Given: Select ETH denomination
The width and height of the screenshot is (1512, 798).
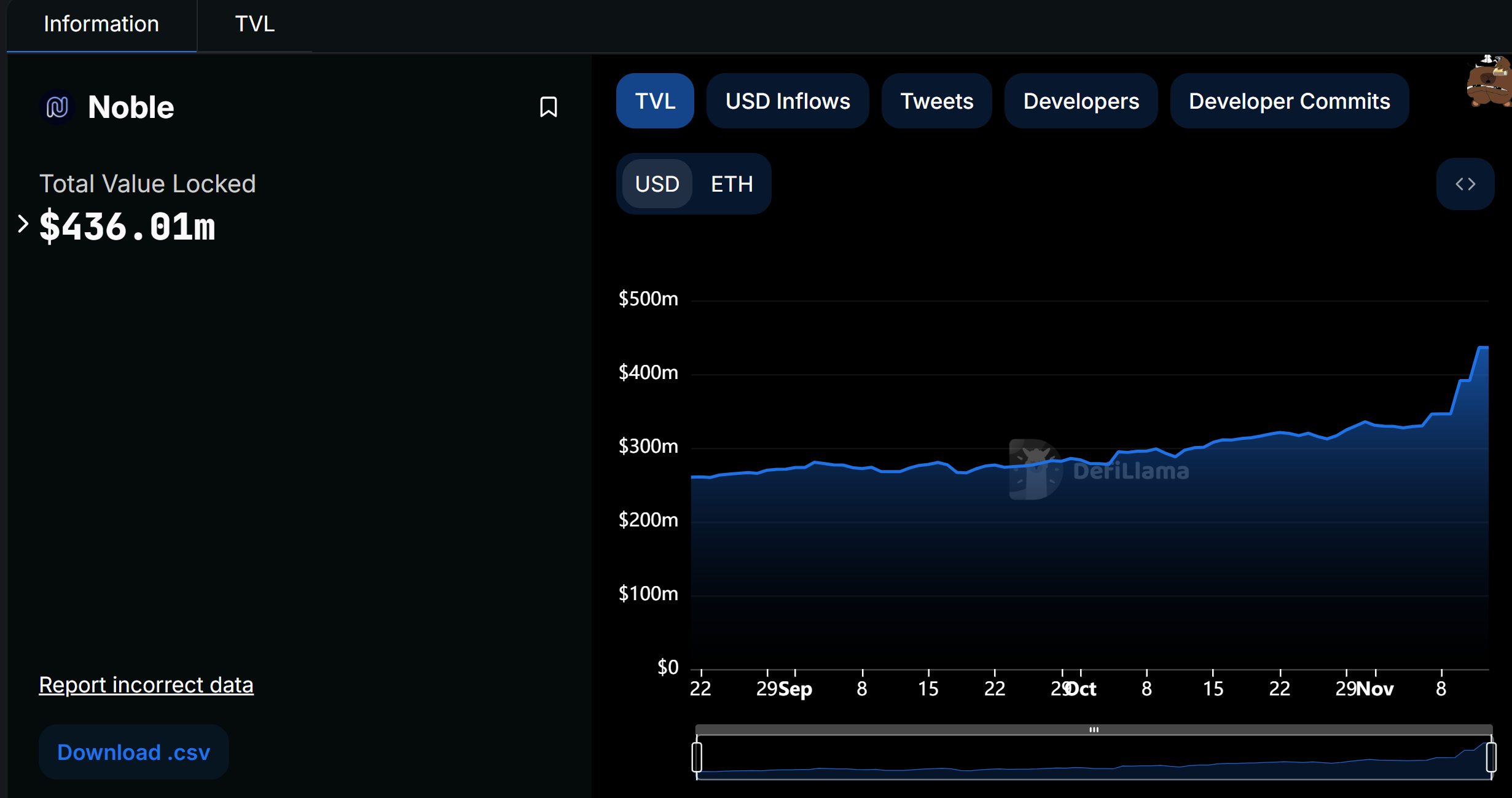Looking at the screenshot, I should point(732,184).
